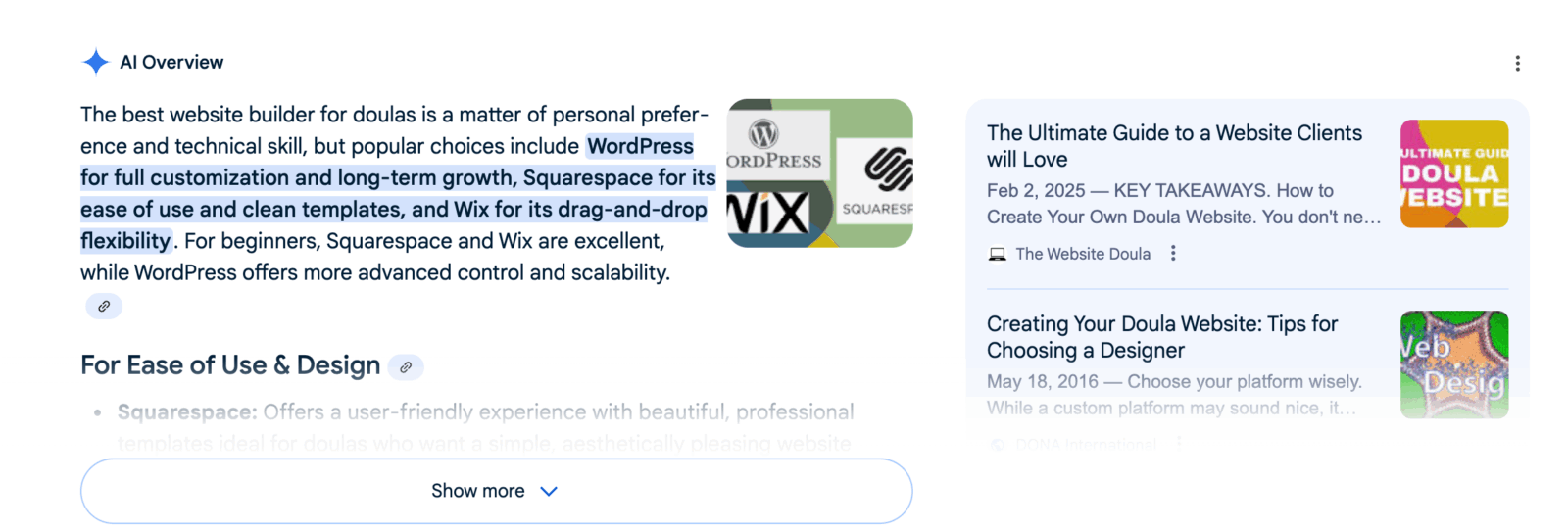
Task: Click the Squarespace bullet point text
Action: click(485, 412)
